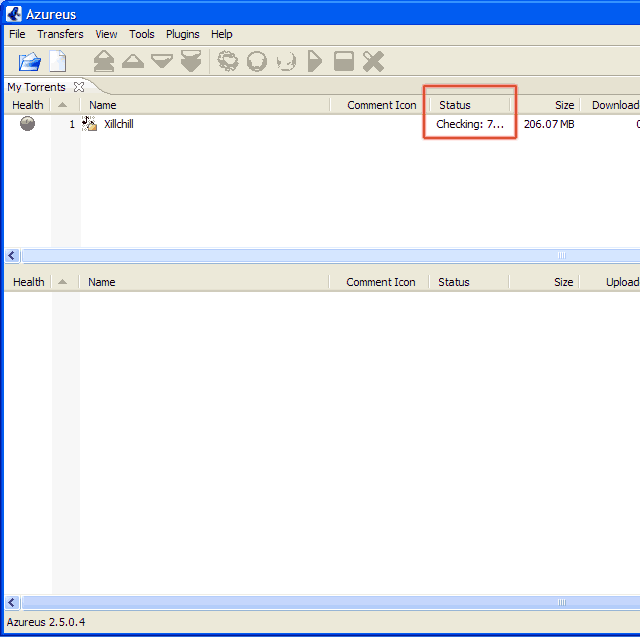Click the Remove X toolbar icon
The height and width of the screenshot is (637, 640).
click(x=373, y=62)
